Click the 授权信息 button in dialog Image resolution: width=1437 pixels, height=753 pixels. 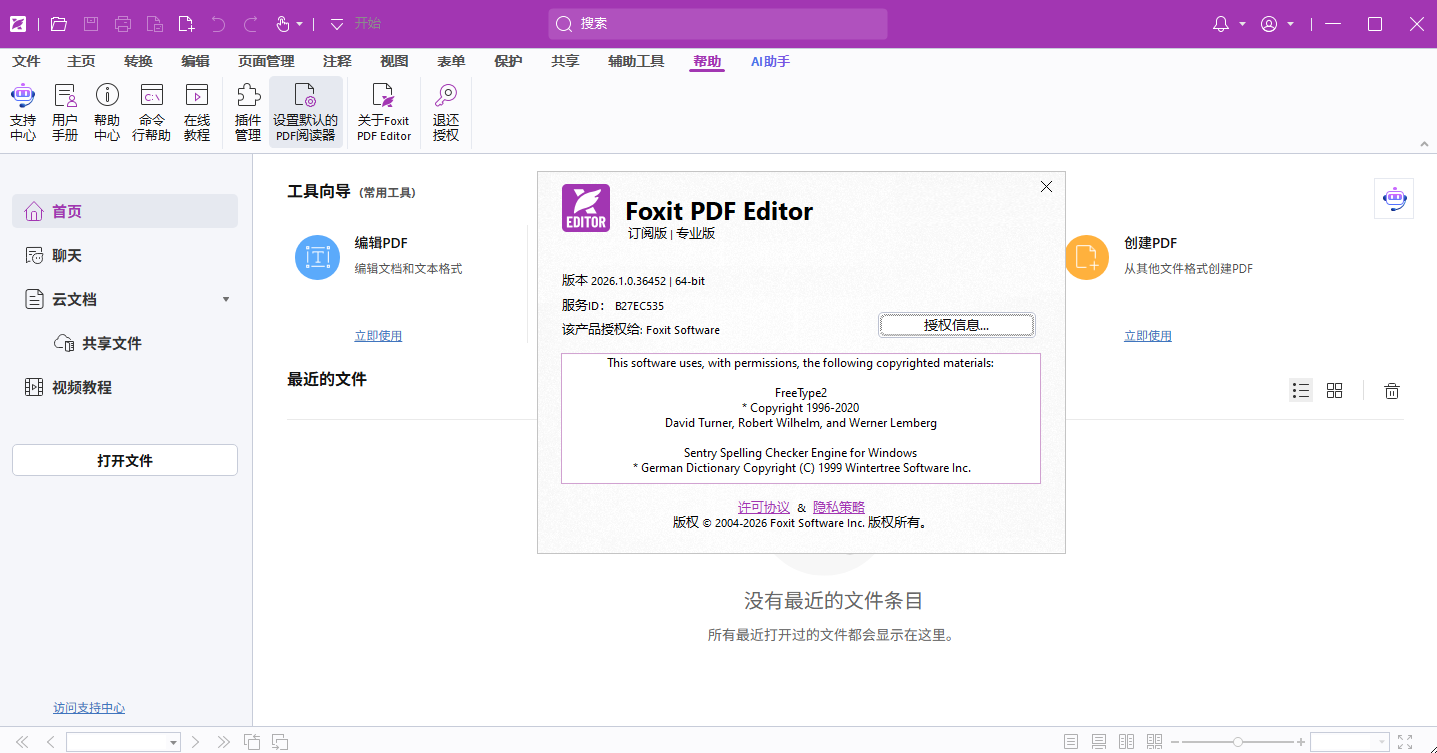pos(956,325)
